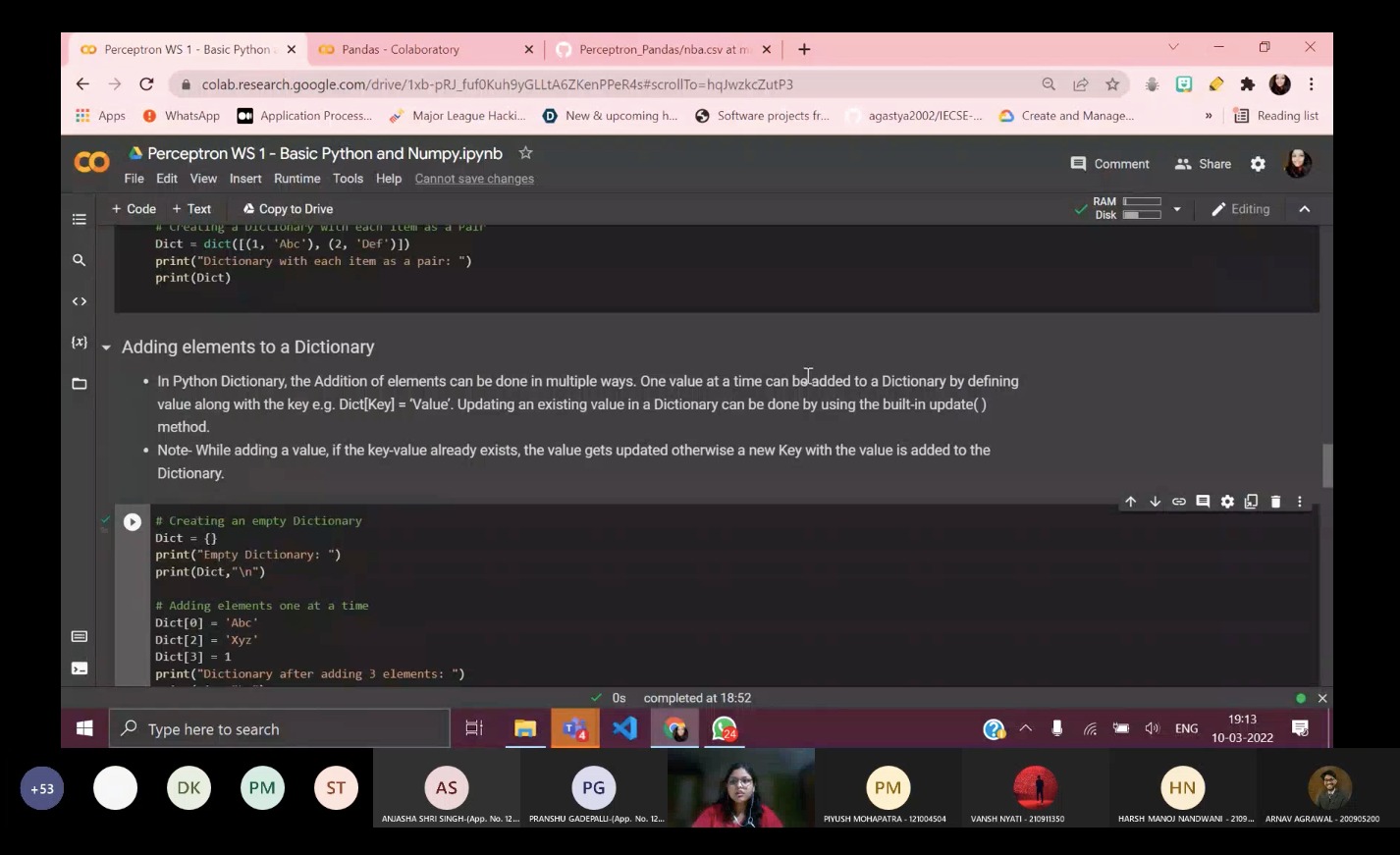Open the Files folder icon in sidebar
Viewport: 1400px width, 855px height.
click(80, 384)
